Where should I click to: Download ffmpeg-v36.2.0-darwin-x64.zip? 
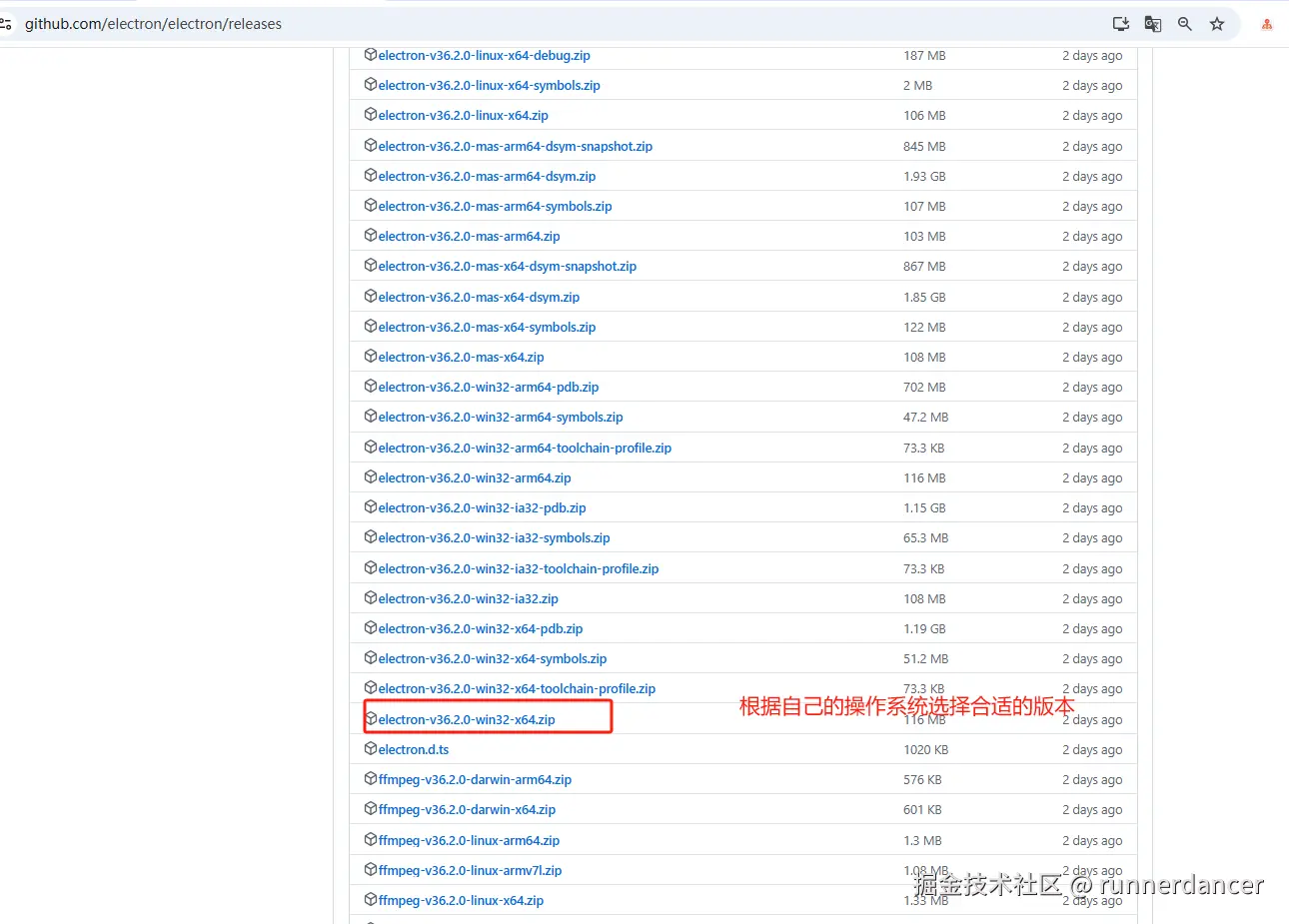[467, 810]
